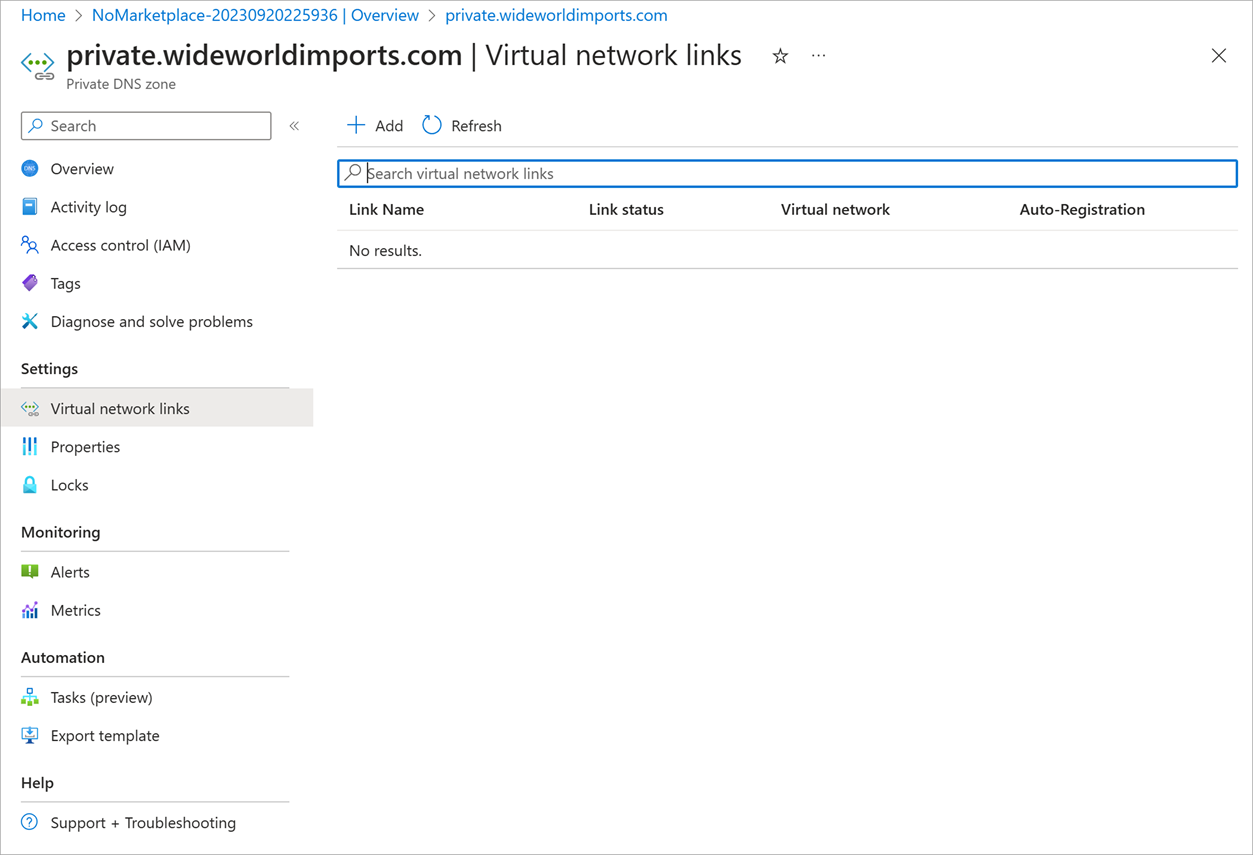The width and height of the screenshot is (1253, 855).
Task: Open the more options ellipsis menu
Action: pos(818,56)
